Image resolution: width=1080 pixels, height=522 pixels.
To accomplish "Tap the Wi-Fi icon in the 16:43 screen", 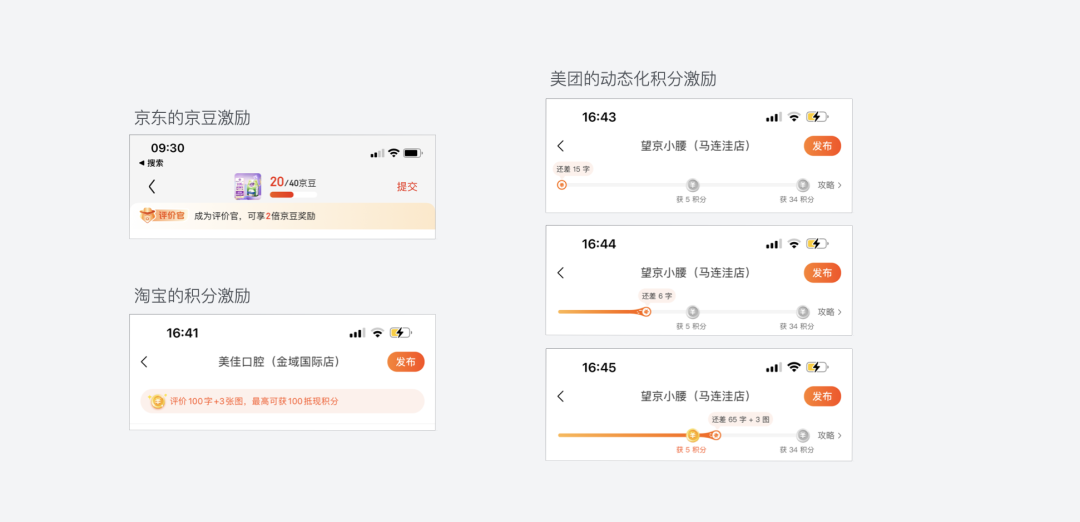I will tap(793, 117).
